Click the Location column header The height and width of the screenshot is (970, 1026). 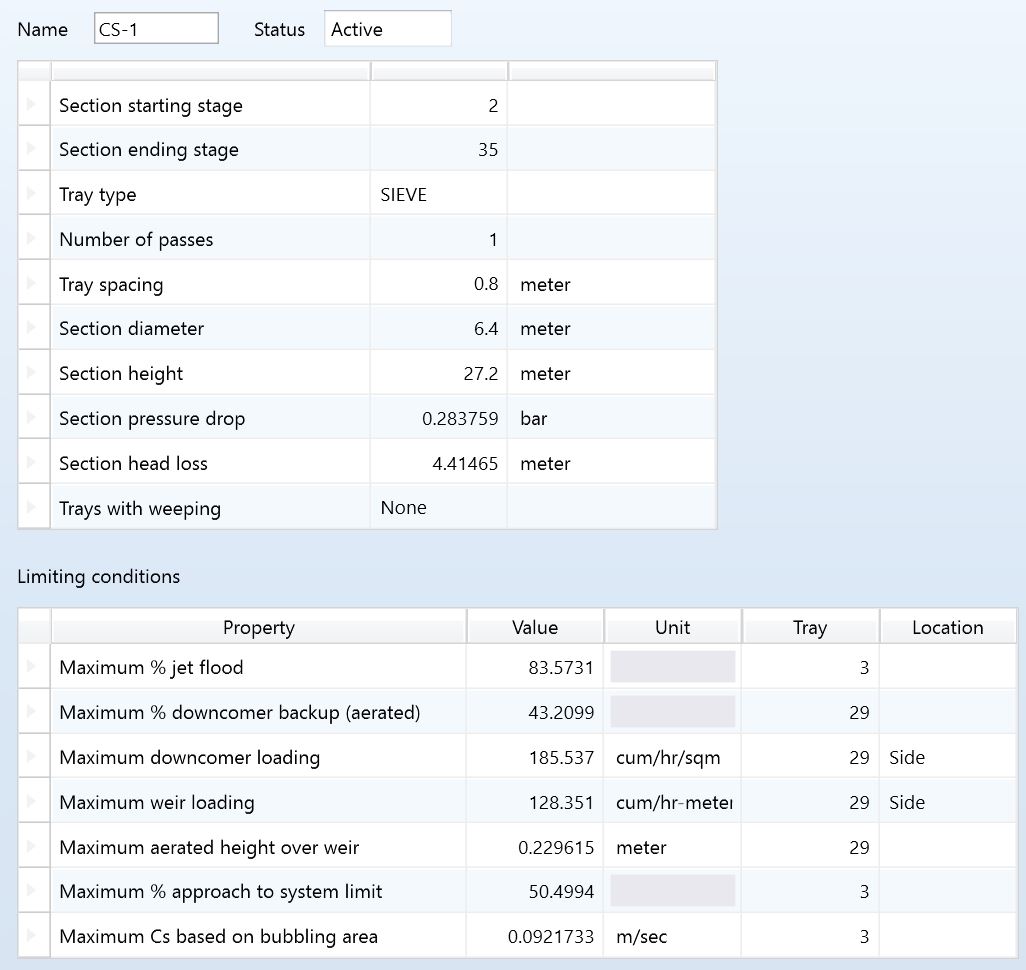coord(947,627)
